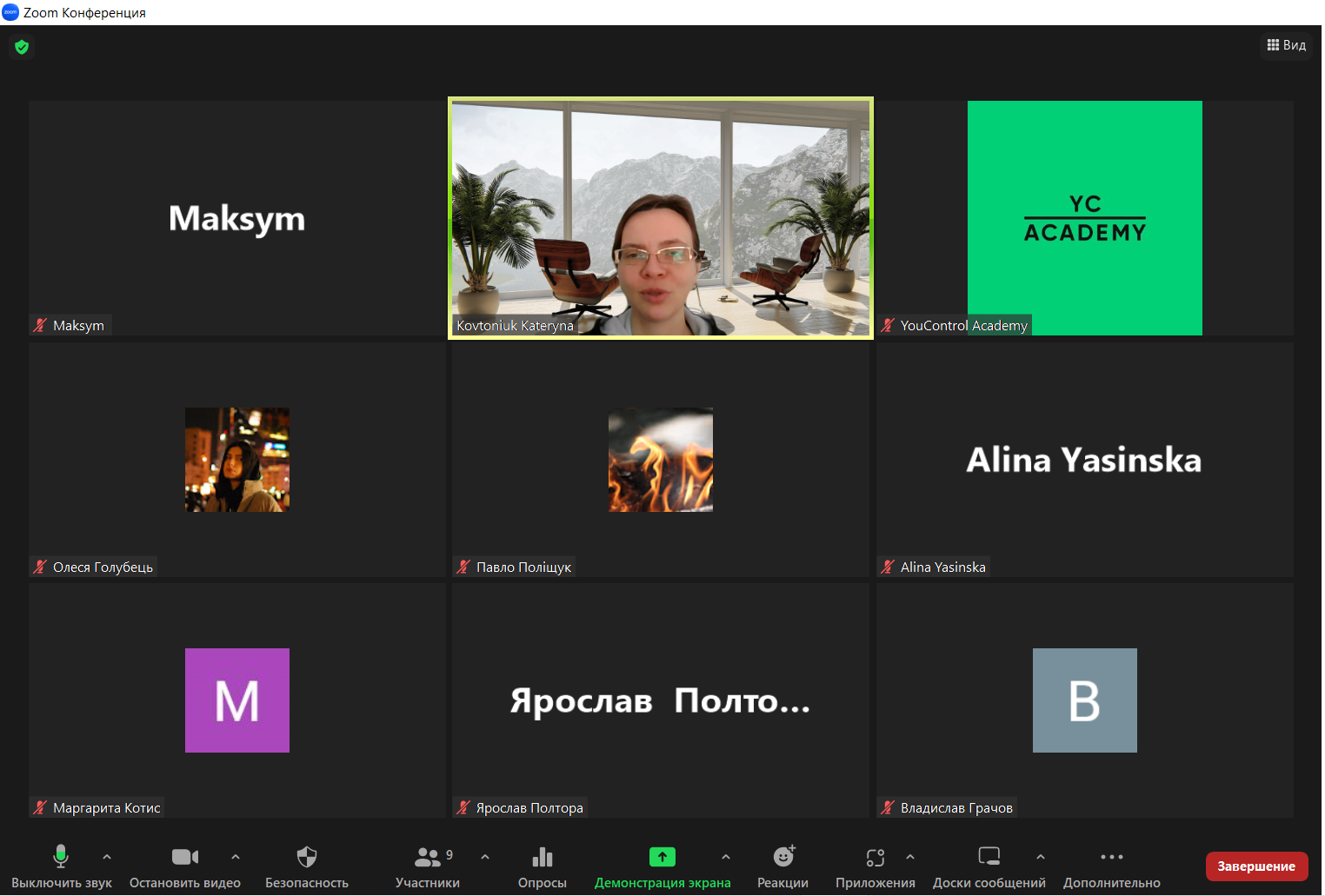Mute microphone with Выключить звук
The width and height of the screenshot is (1325, 896).
[x=61, y=858]
